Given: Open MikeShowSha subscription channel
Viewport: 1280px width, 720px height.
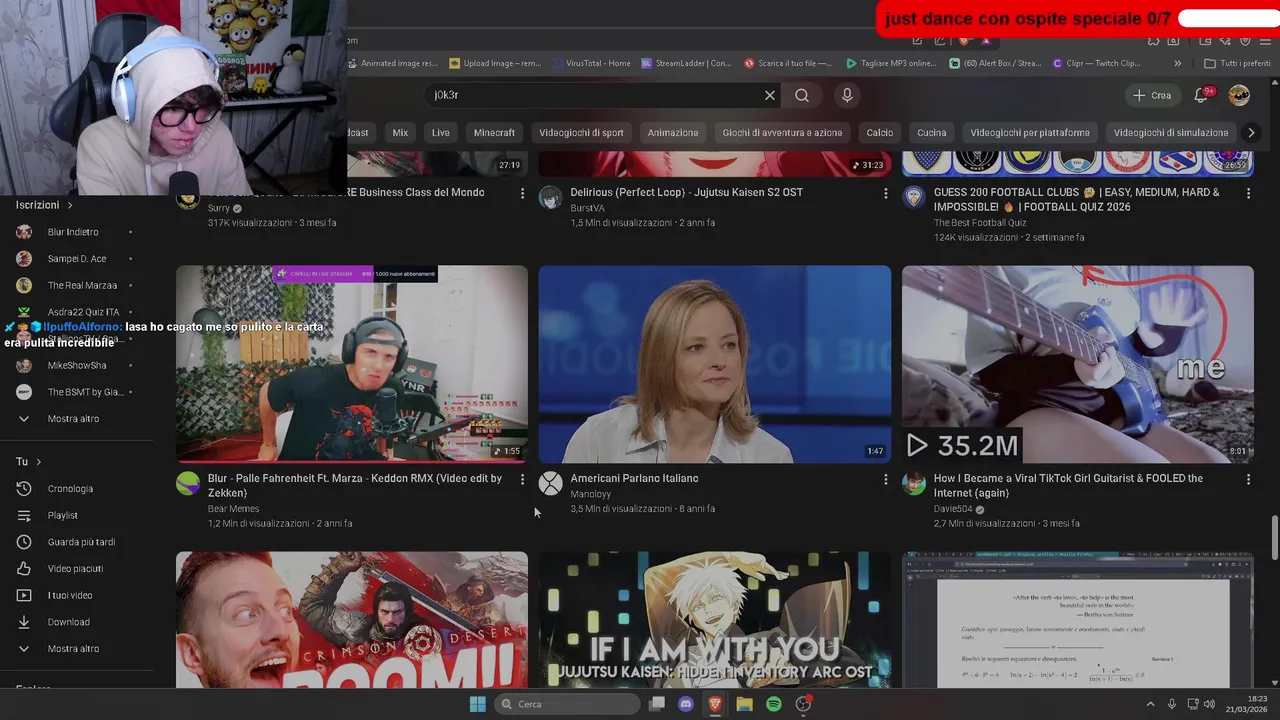Looking at the screenshot, I should (x=75, y=366).
